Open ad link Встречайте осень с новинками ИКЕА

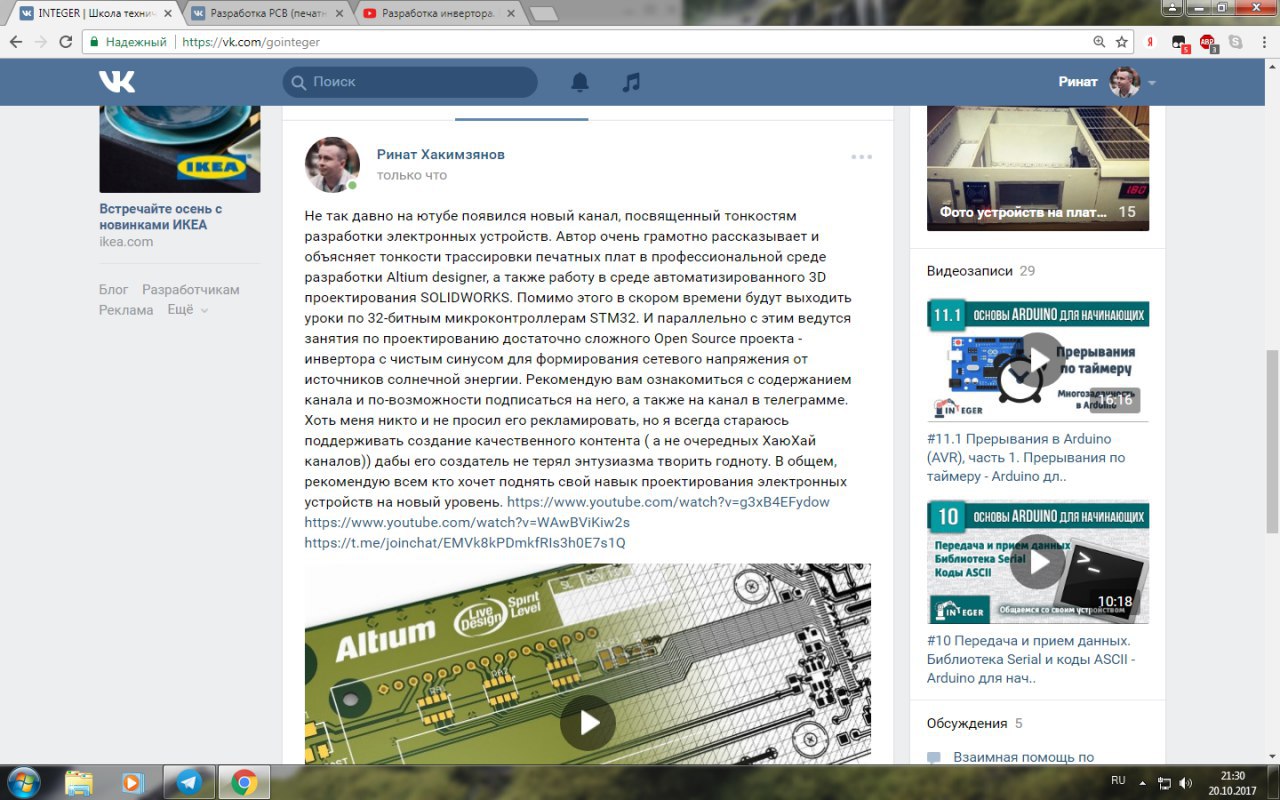pos(161,217)
